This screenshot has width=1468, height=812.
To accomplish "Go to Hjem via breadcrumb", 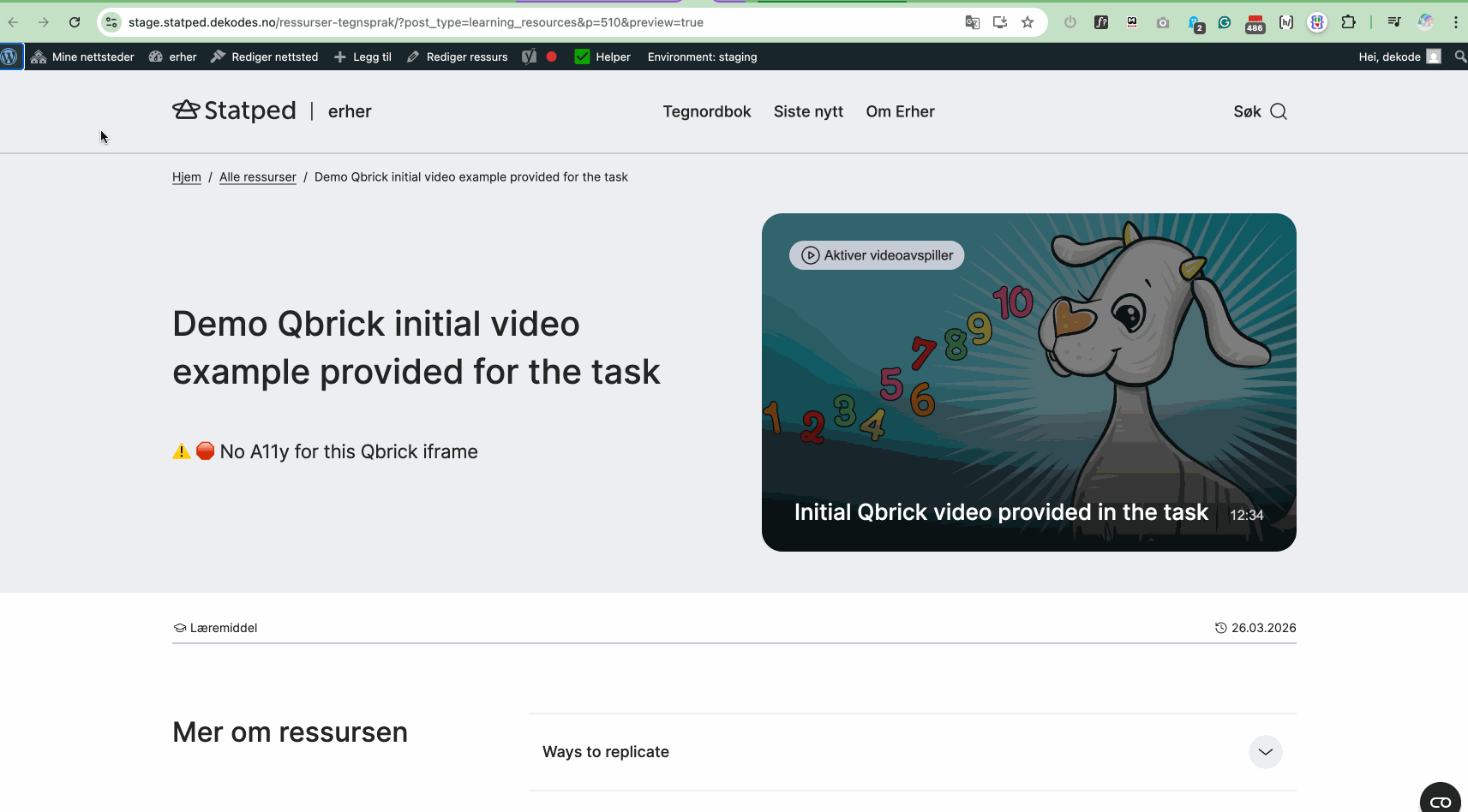I will point(186,177).
